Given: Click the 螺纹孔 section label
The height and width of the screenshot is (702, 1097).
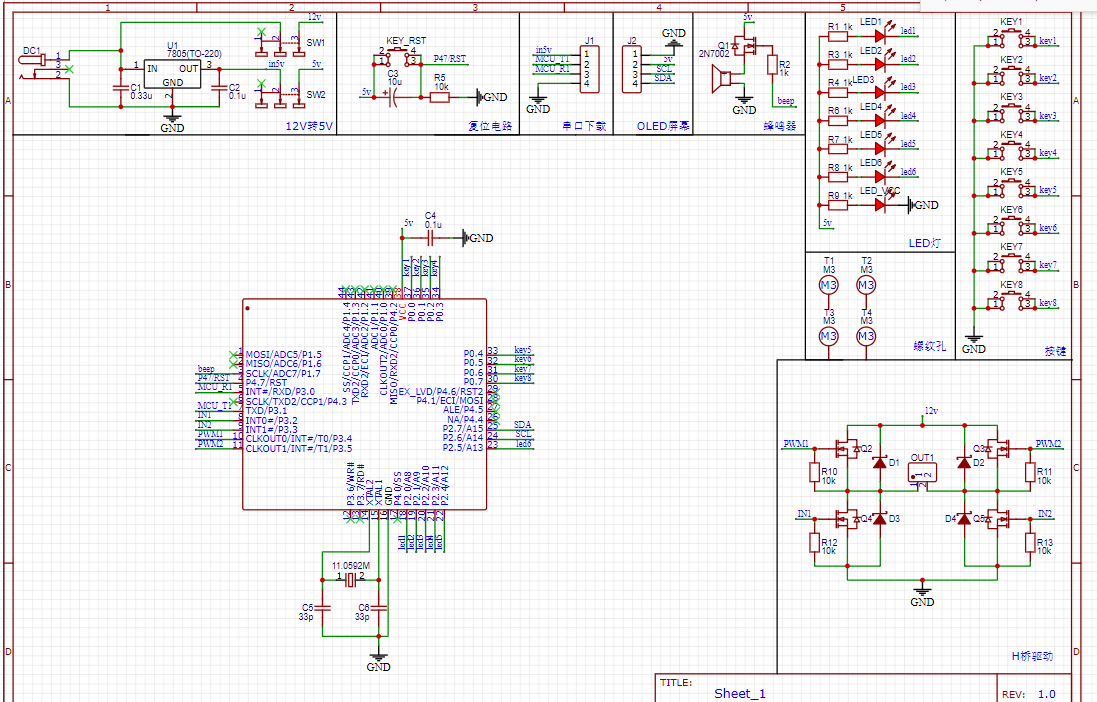Looking at the screenshot, I should click(x=929, y=346).
